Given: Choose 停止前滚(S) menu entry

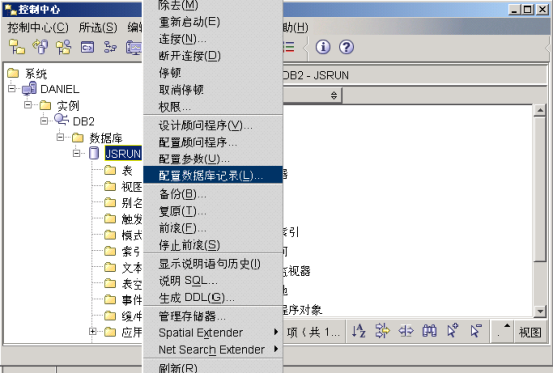Looking at the screenshot, I should 213,245.
